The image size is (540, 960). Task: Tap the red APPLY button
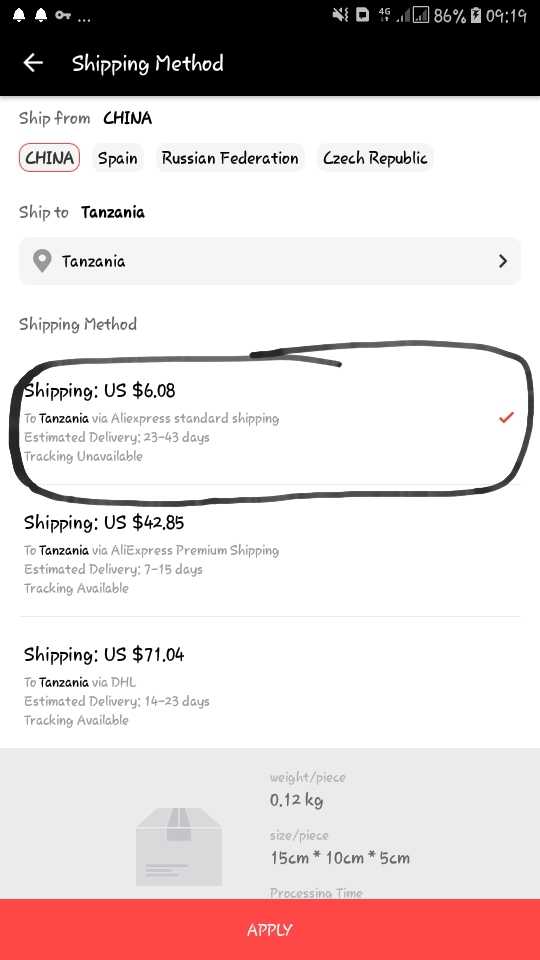tap(270, 929)
